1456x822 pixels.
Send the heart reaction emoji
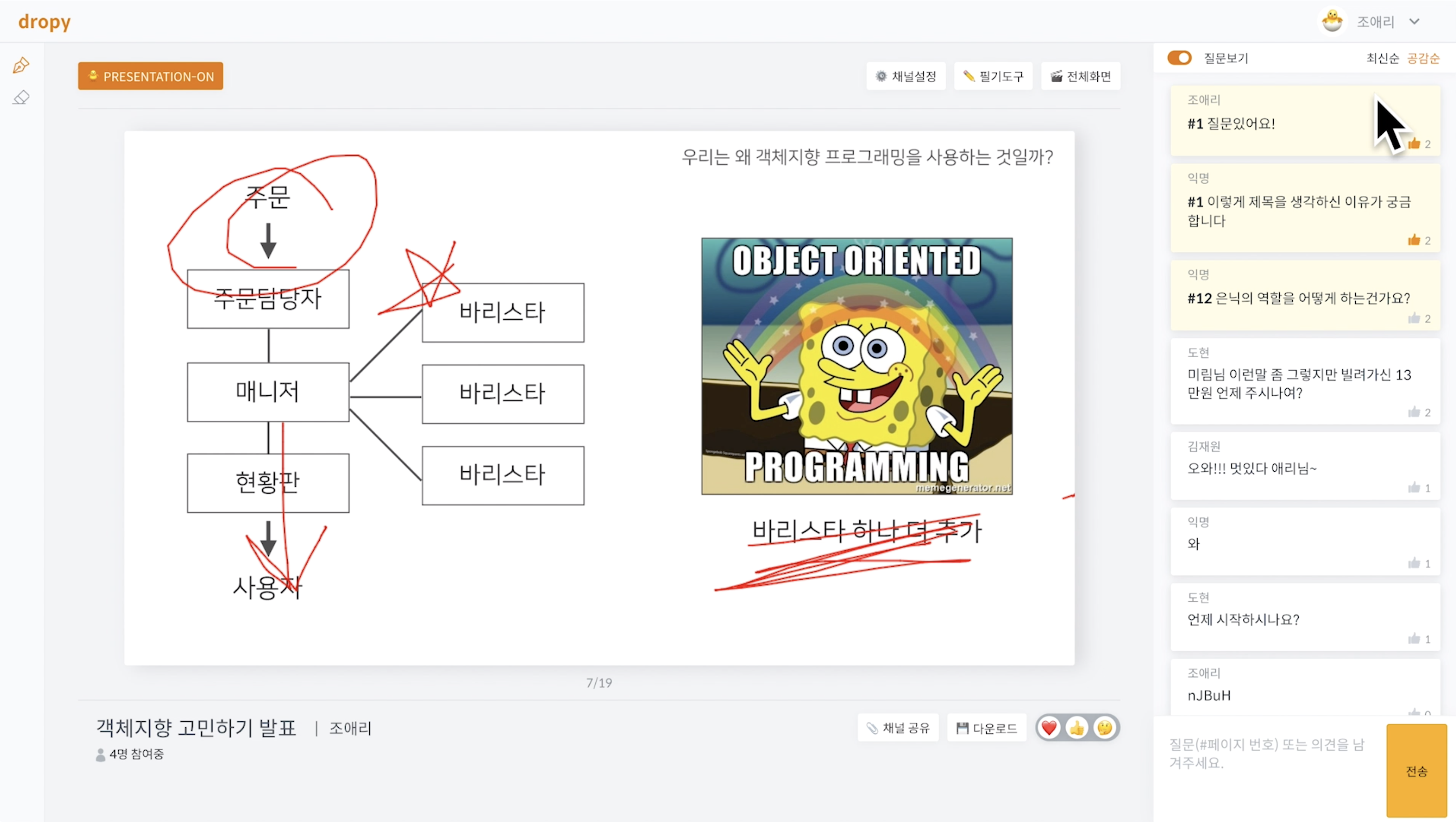(1049, 728)
